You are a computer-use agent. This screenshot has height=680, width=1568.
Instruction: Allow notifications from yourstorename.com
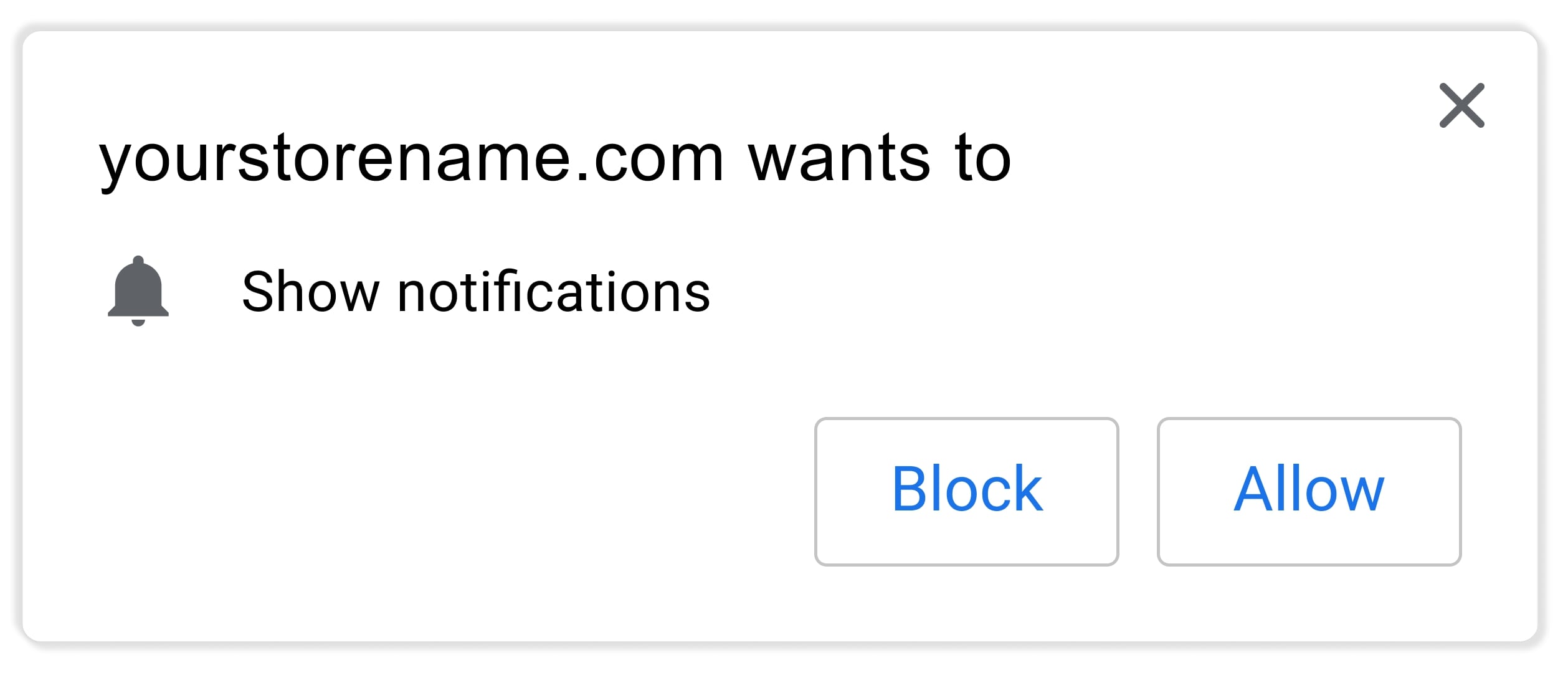(x=1309, y=491)
